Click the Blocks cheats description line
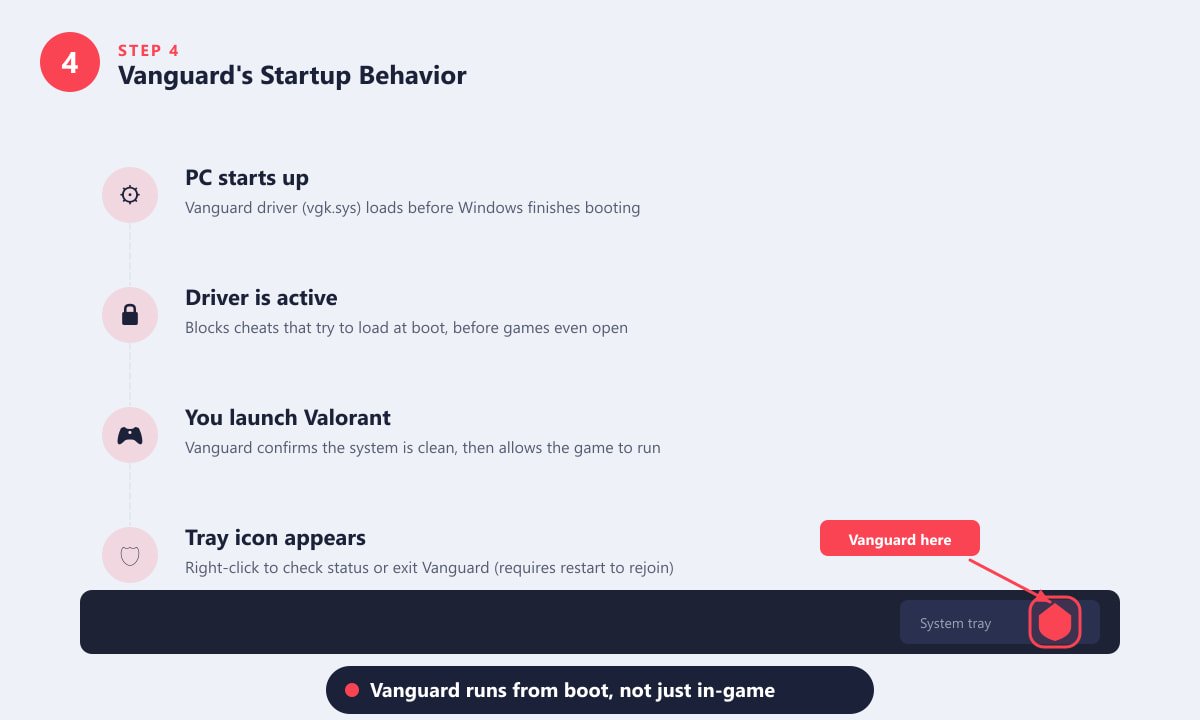 (406, 328)
